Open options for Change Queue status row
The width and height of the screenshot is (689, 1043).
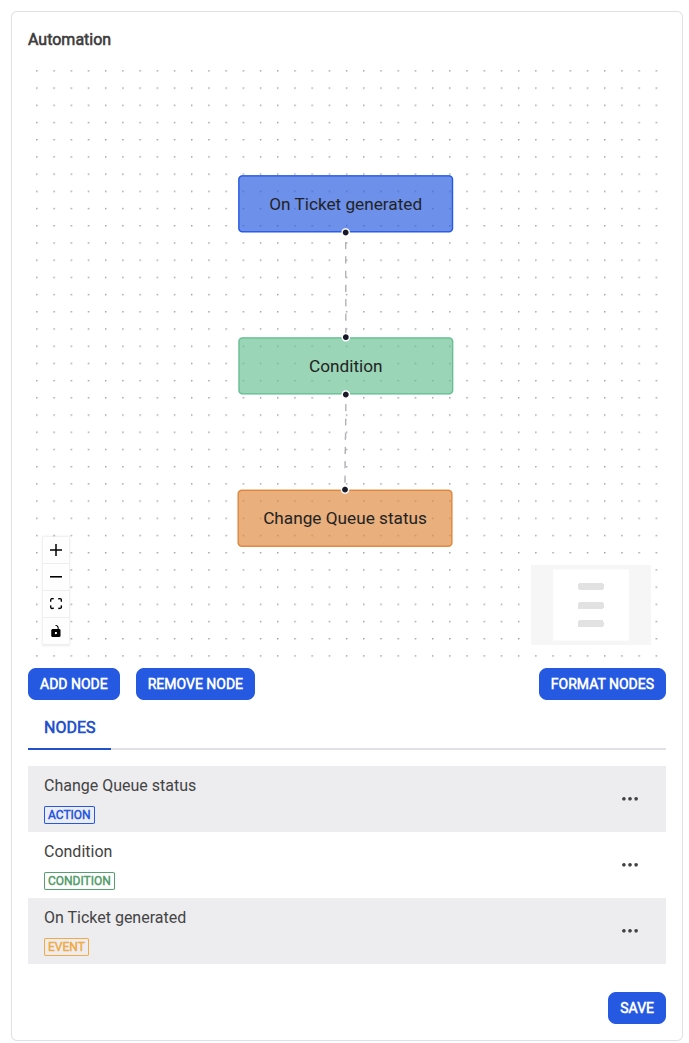click(x=630, y=799)
